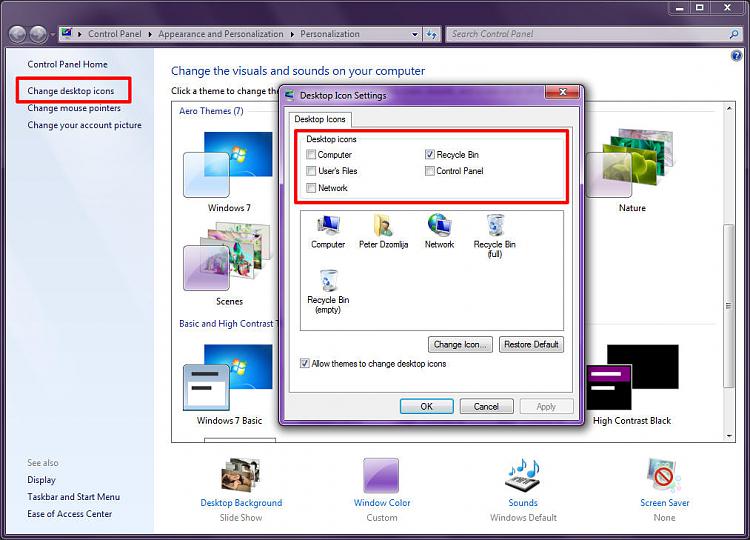This screenshot has height=540, width=750.
Task: Click the Screen Saver link text
Action: pos(664,503)
